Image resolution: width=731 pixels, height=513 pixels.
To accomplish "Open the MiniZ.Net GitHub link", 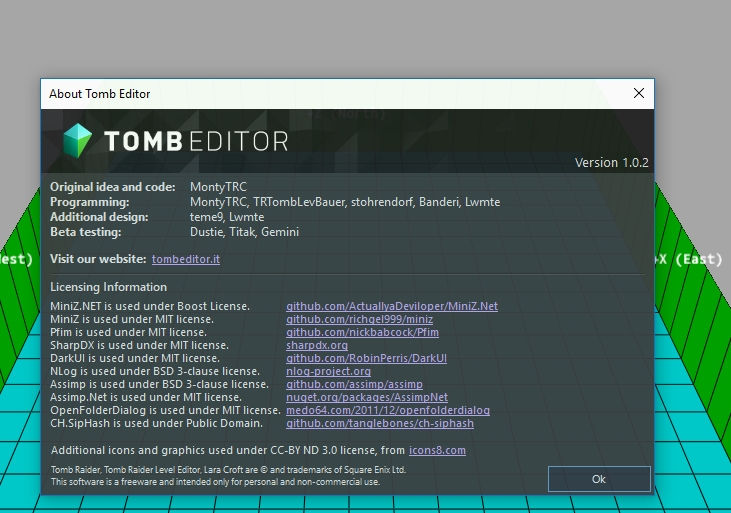I will 392,306.
